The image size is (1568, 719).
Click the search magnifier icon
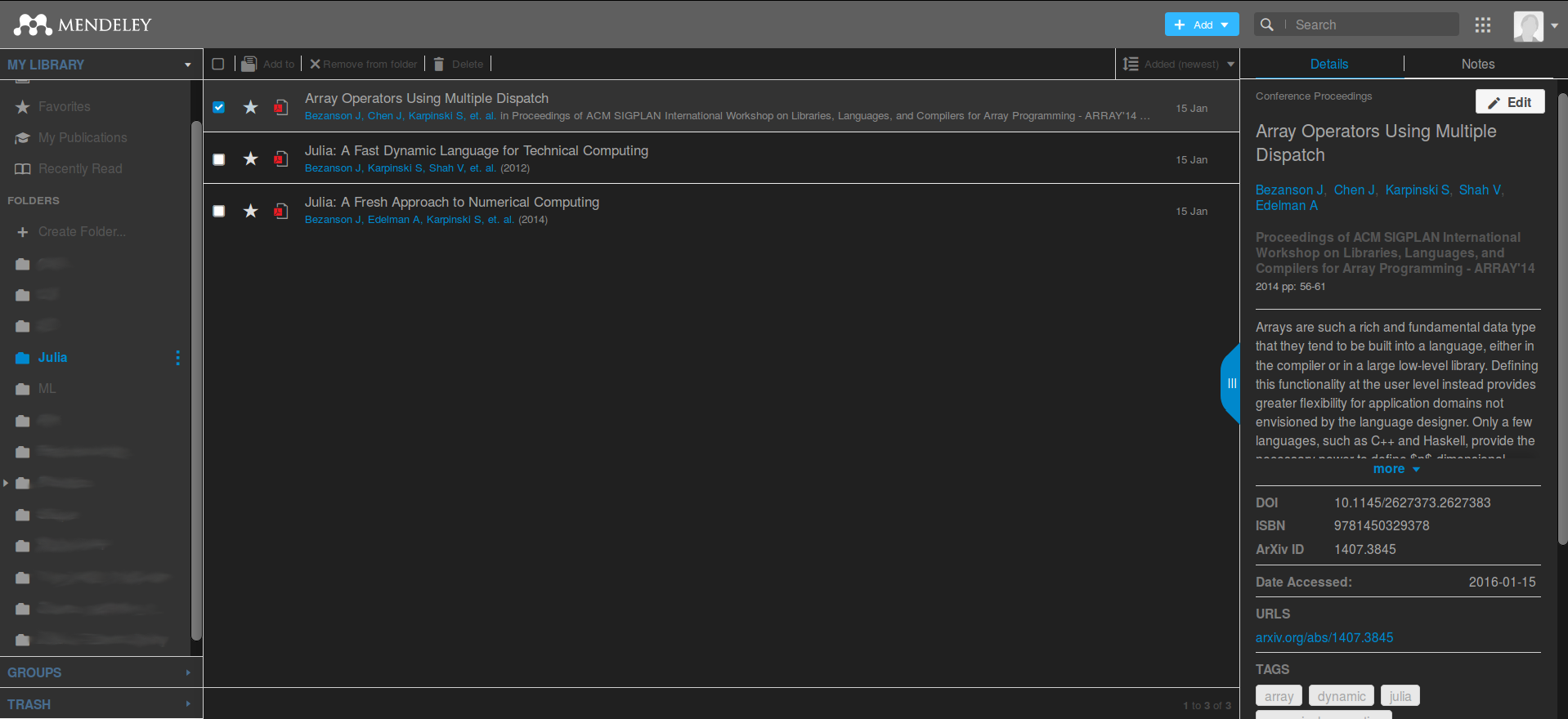tap(1266, 25)
